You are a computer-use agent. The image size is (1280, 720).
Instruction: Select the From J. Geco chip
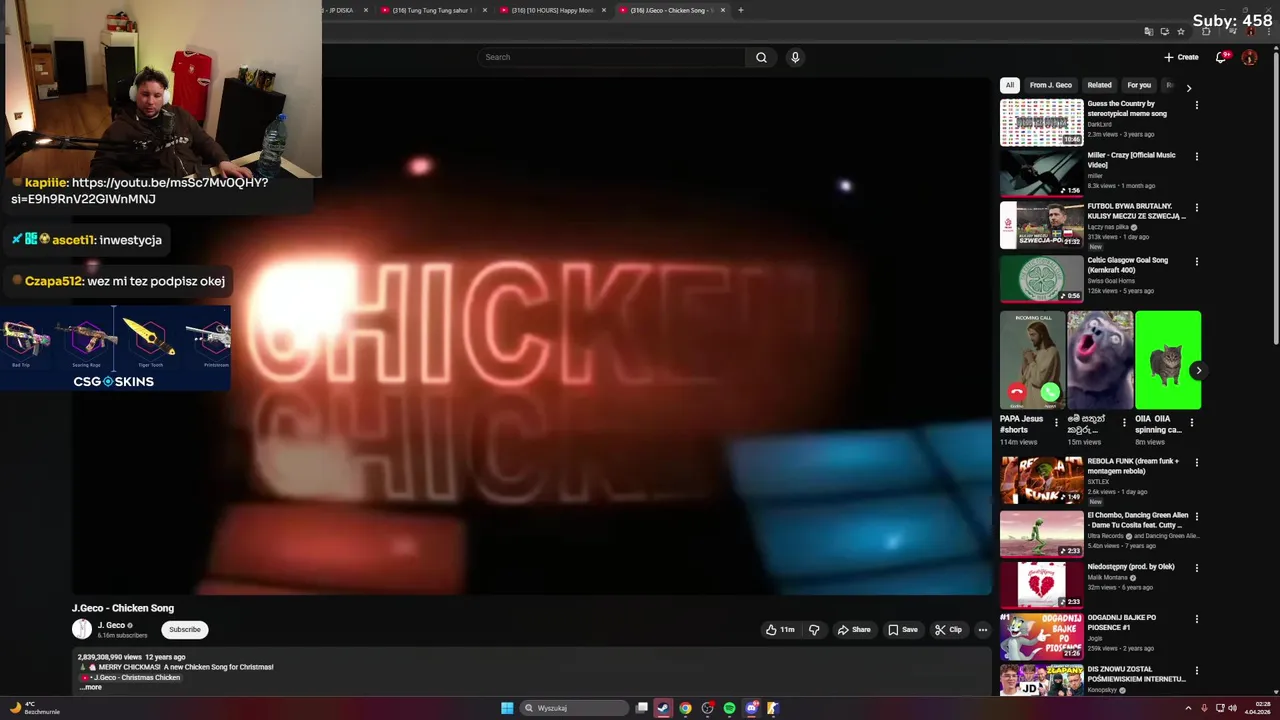click(x=1050, y=85)
